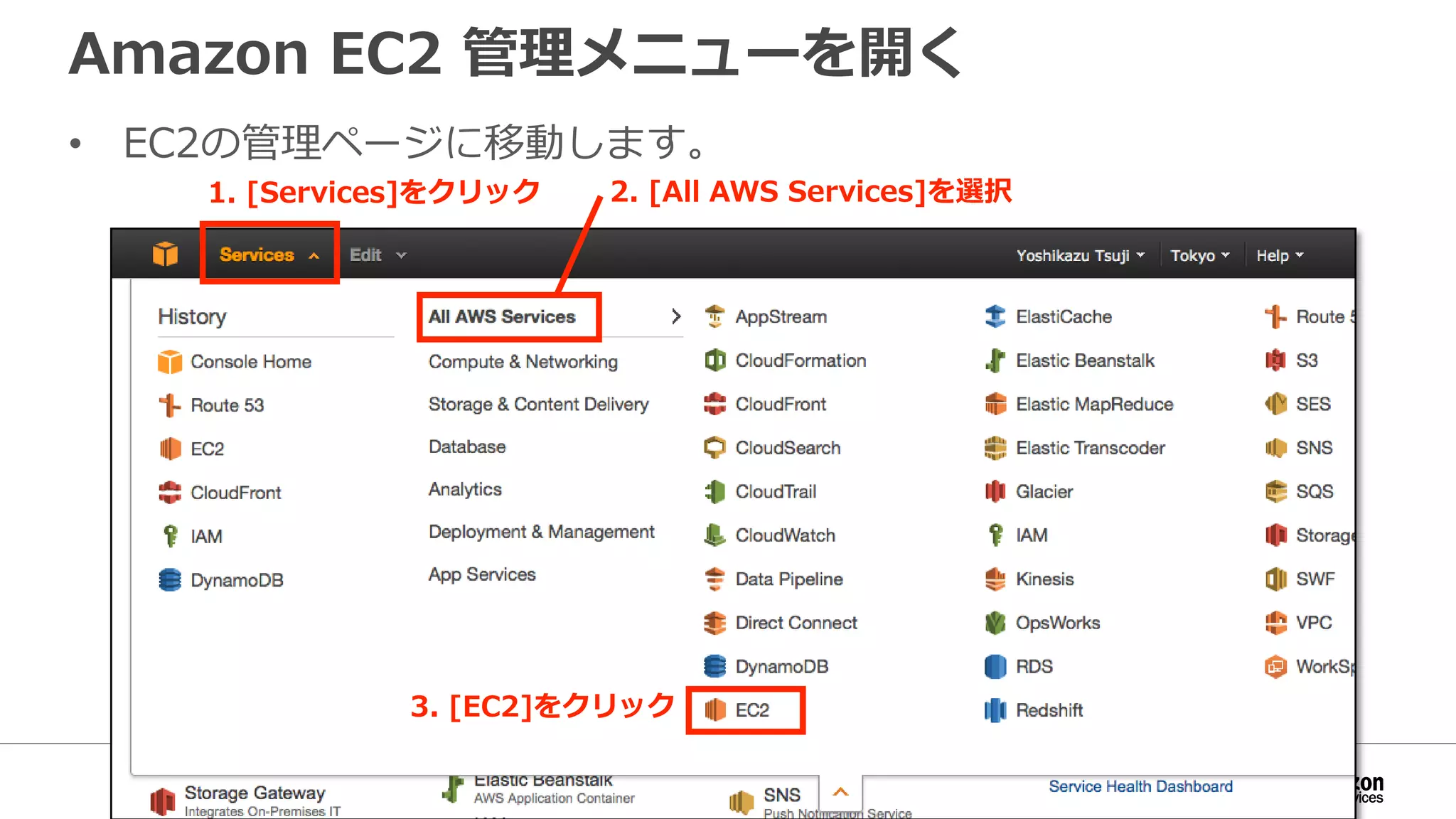Collapse the services panel with the up arrow tab
This screenshot has height=819, width=1456.
pyautogui.click(x=840, y=792)
